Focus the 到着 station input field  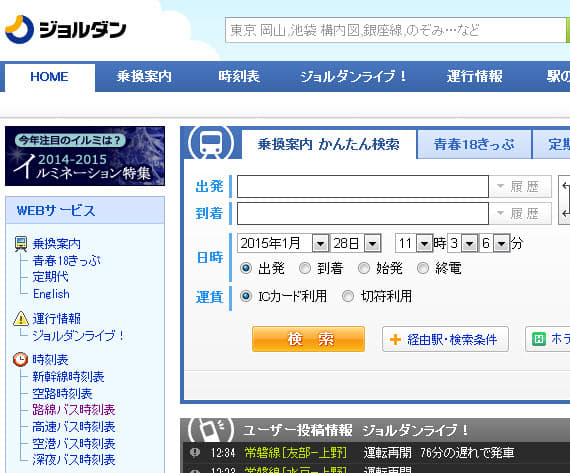tap(362, 213)
